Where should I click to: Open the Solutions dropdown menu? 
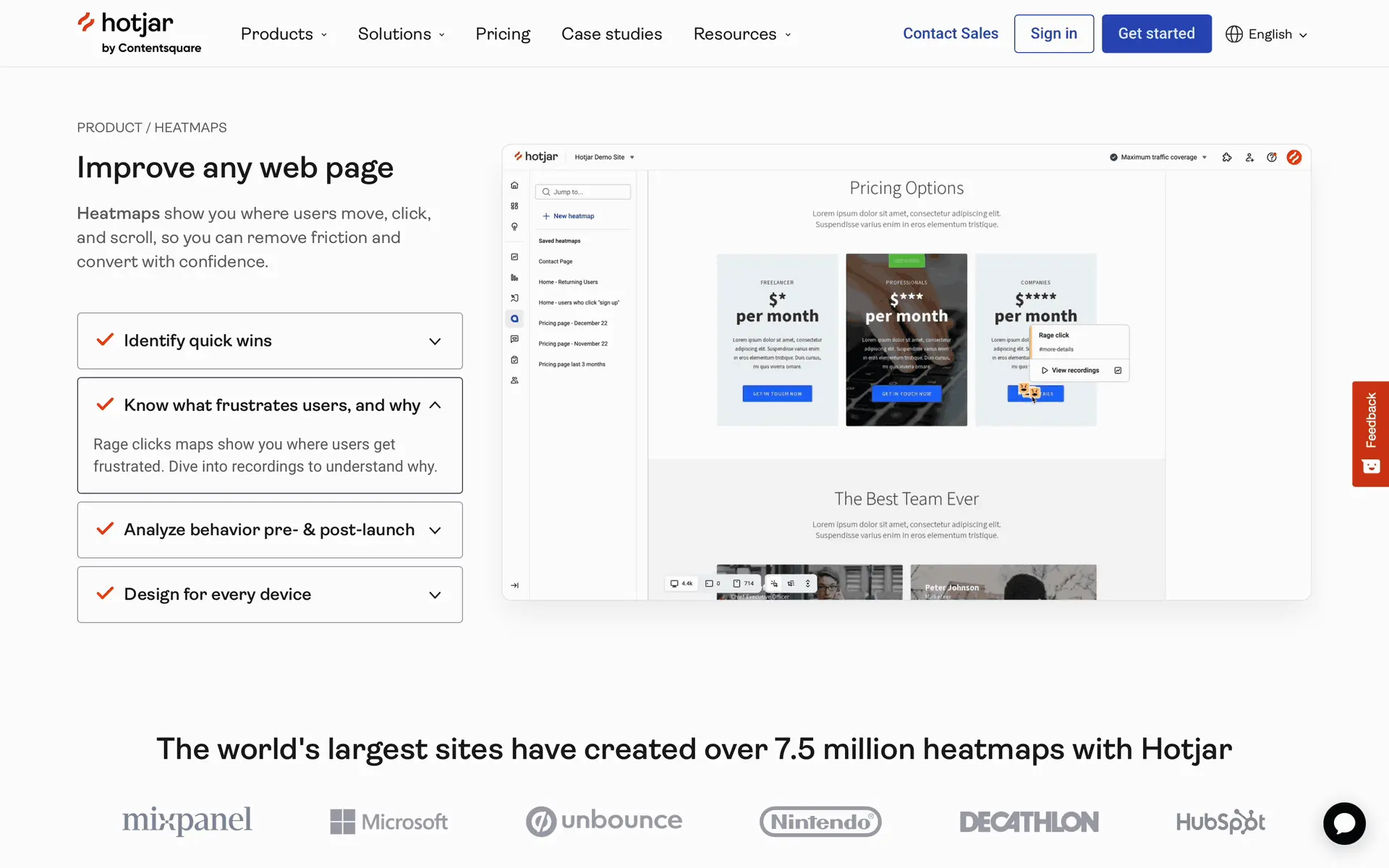401,34
